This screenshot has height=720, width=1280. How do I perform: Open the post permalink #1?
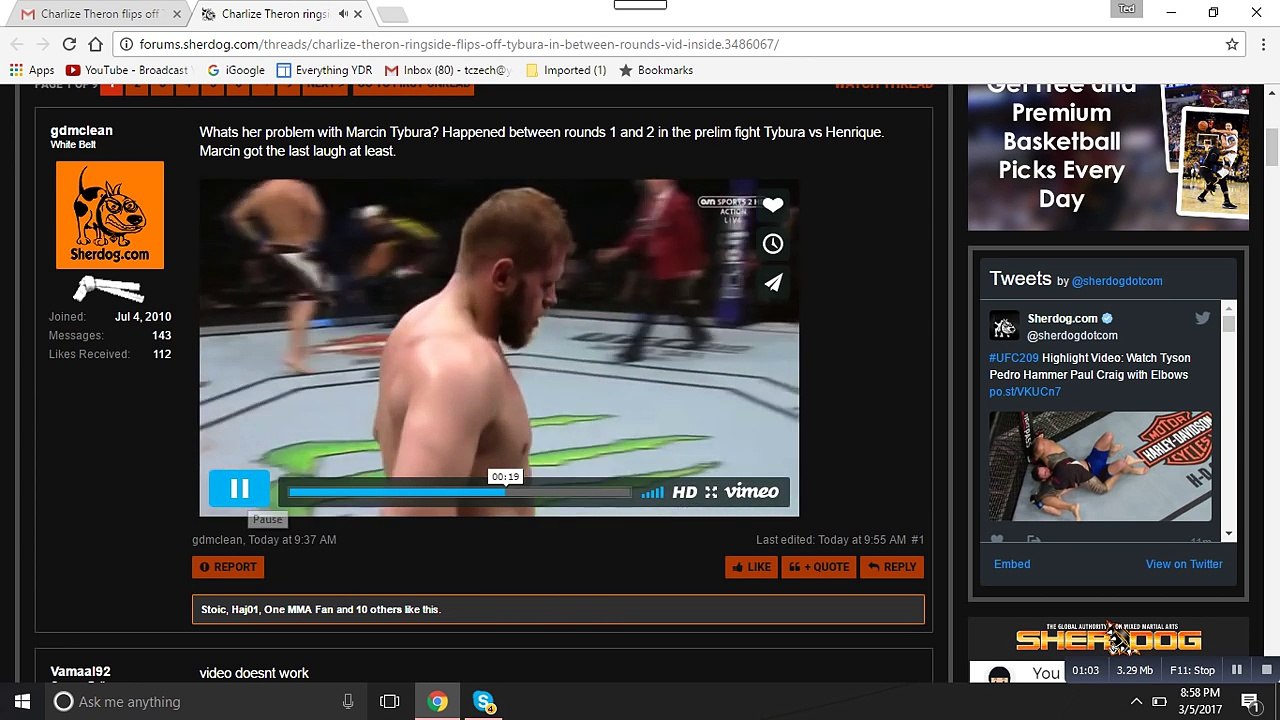917,540
